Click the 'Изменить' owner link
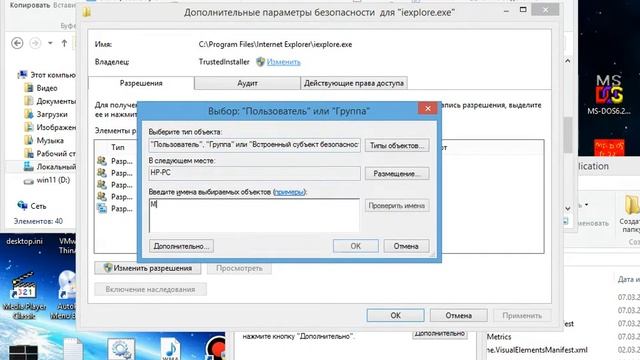Image resolution: width=640 pixels, height=360 pixels. [283, 62]
